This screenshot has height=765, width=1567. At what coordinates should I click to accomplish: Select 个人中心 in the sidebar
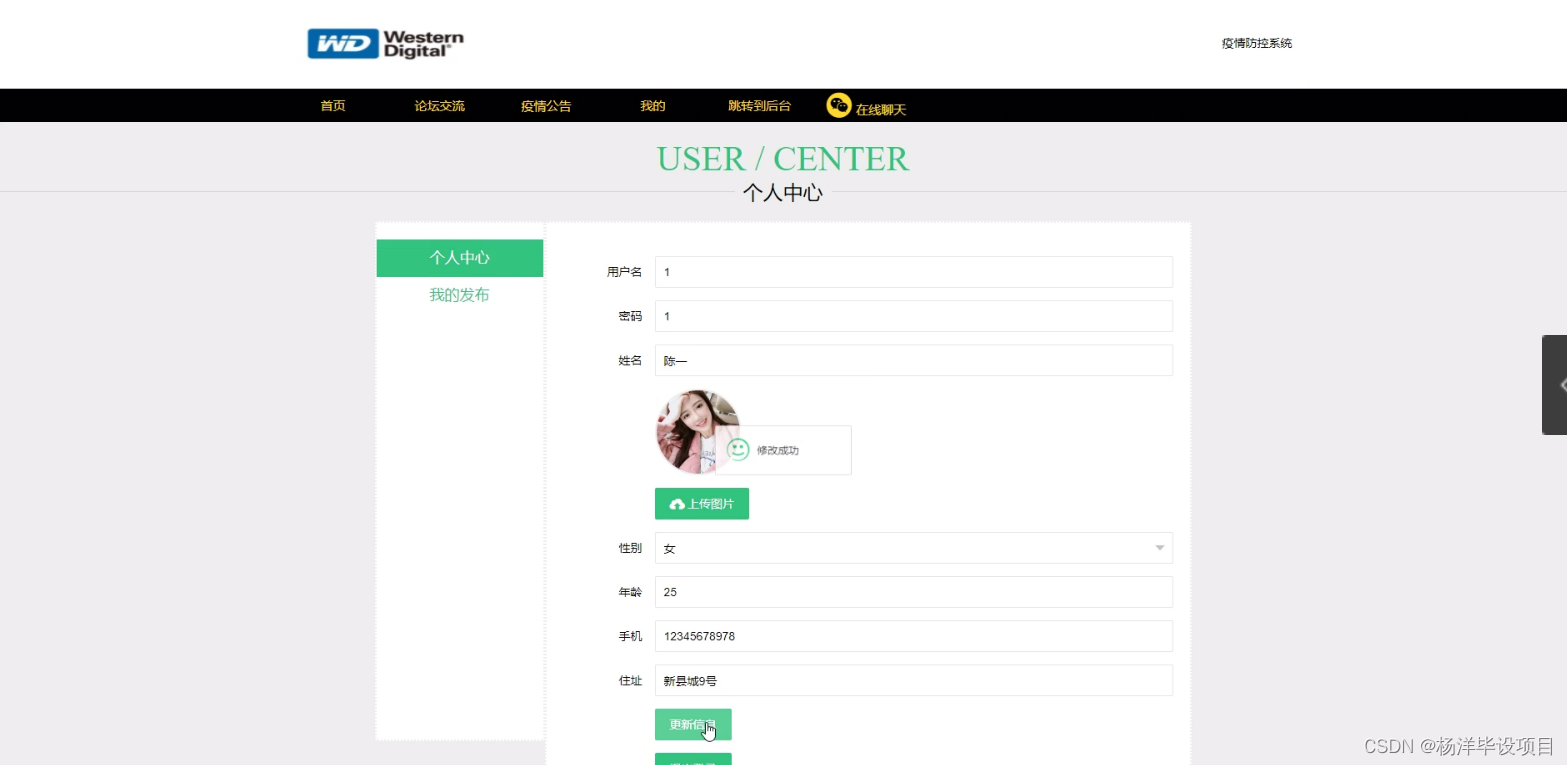pyautogui.click(x=459, y=258)
